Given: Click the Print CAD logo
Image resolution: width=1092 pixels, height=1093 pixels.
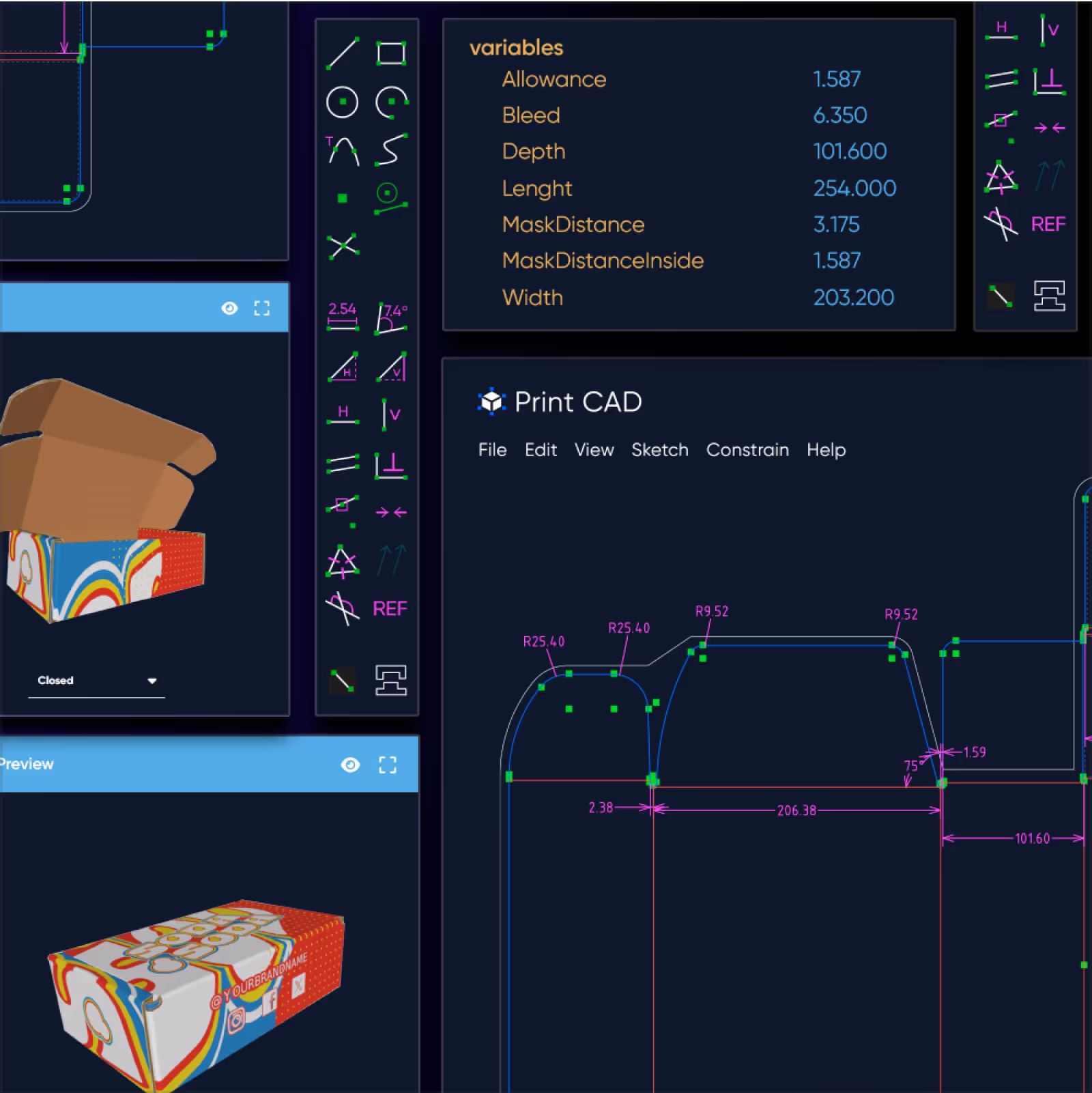Looking at the screenshot, I should pyautogui.click(x=491, y=401).
